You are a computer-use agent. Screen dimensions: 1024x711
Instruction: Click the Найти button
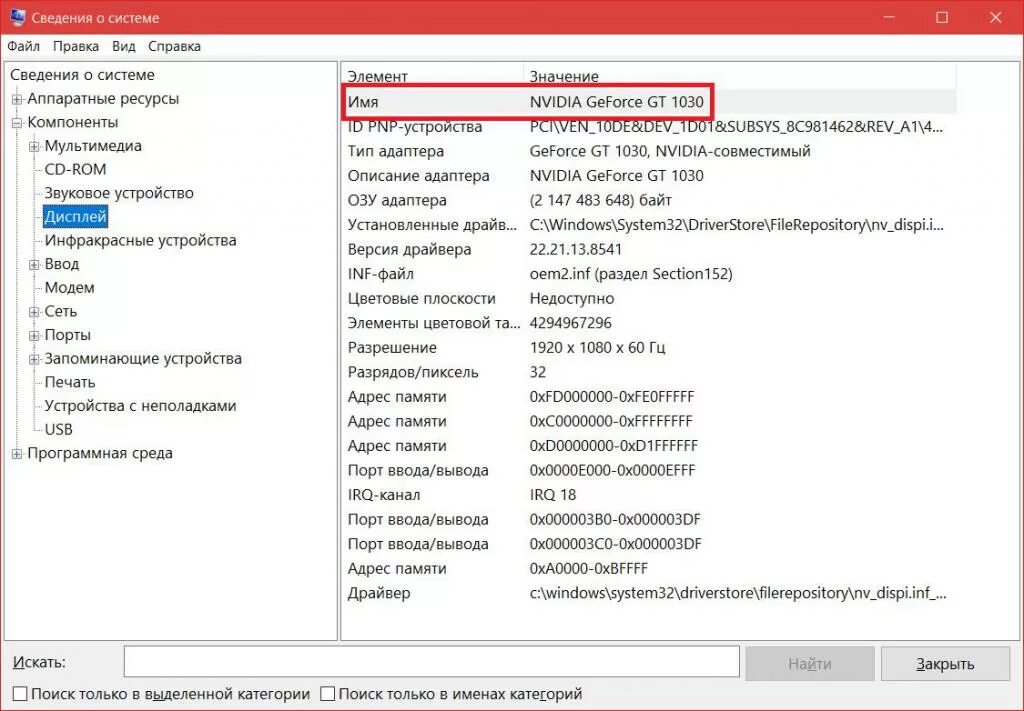(x=810, y=664)
